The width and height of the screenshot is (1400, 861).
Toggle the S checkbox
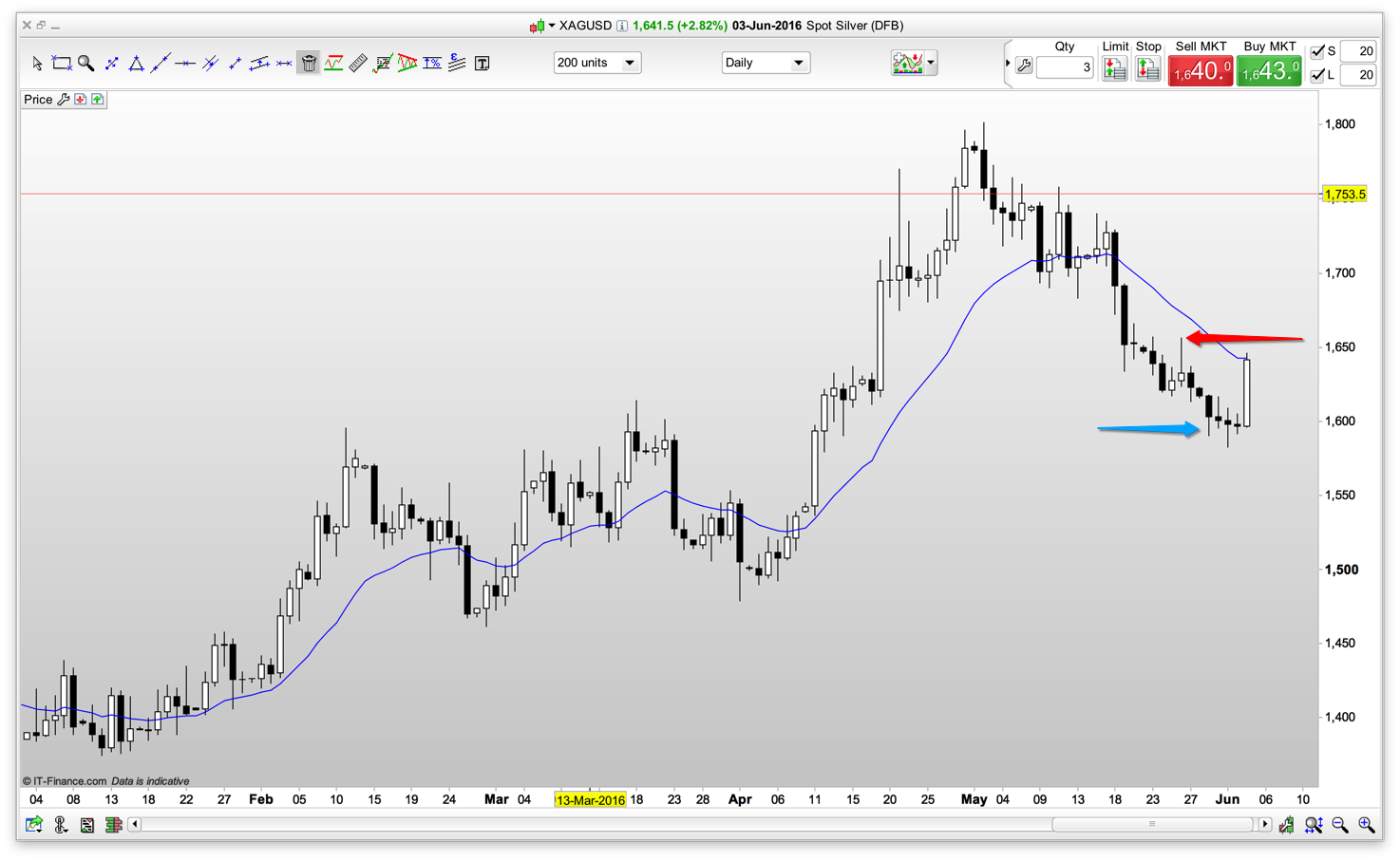[x=1317, y=51]
